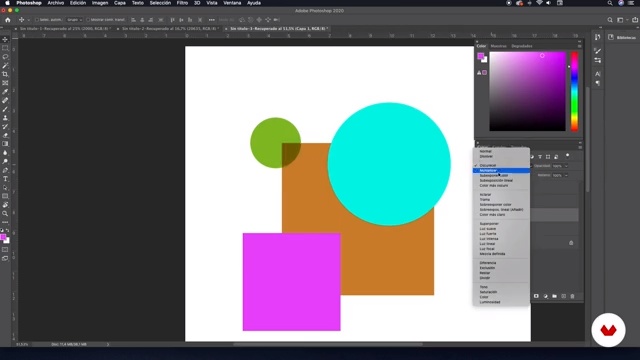Viewport: 640px width, 360px height.
Task: Select the Move tool in the toolbox
Action: (x=5, y=40)
